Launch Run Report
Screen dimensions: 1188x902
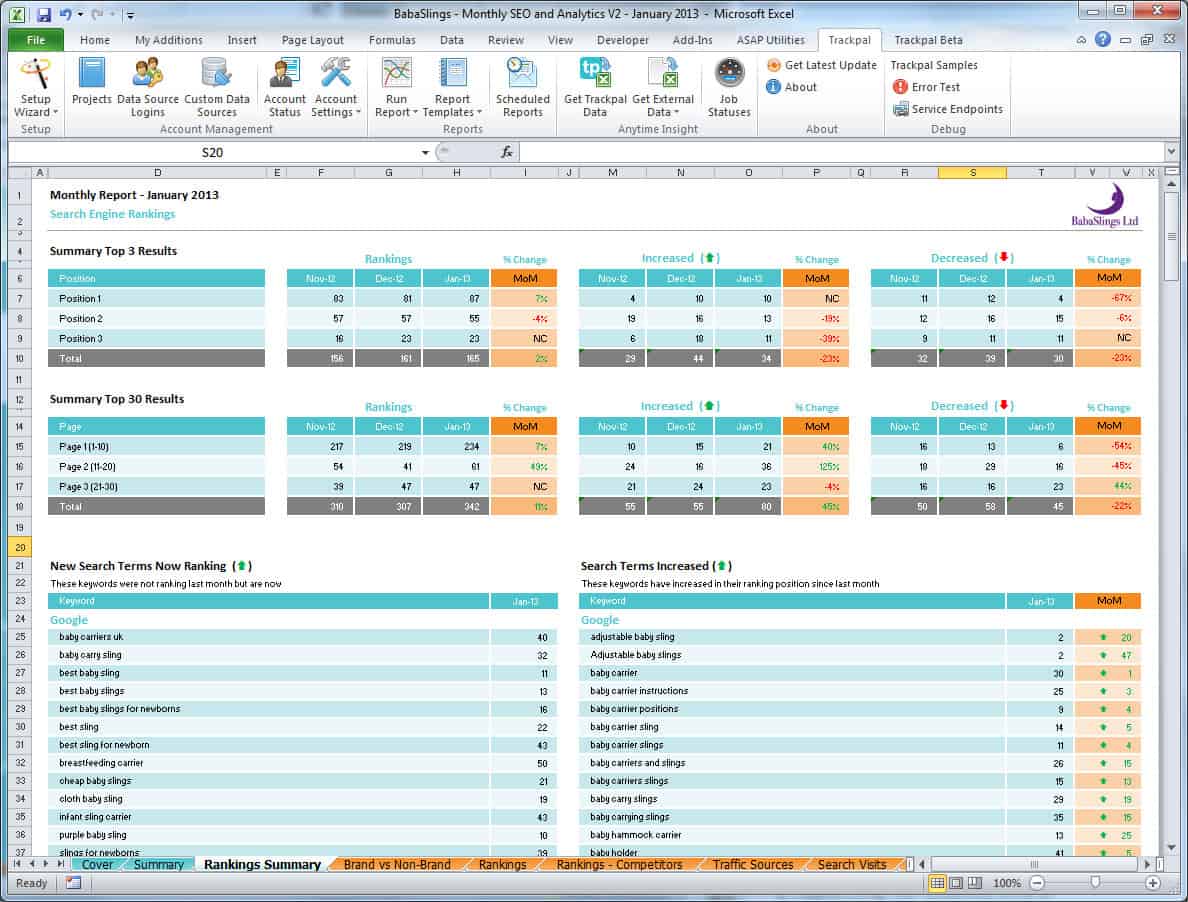[x=396, y=88]
